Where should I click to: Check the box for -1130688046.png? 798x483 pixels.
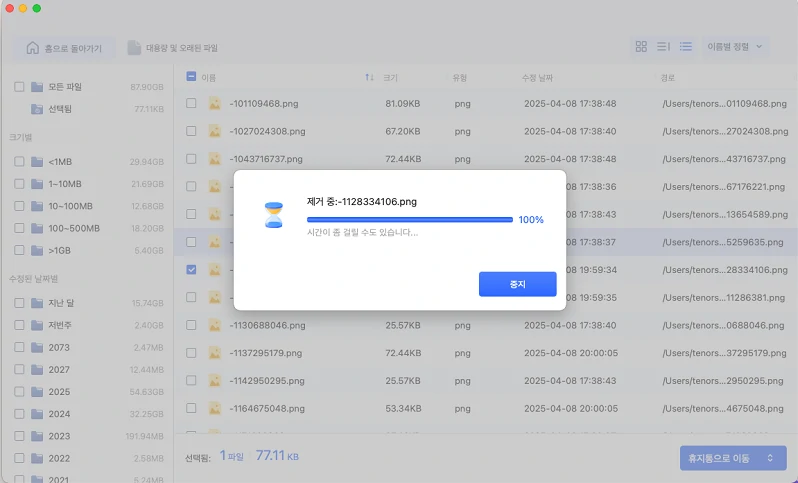pyautogui.click(x=191, y=325)
